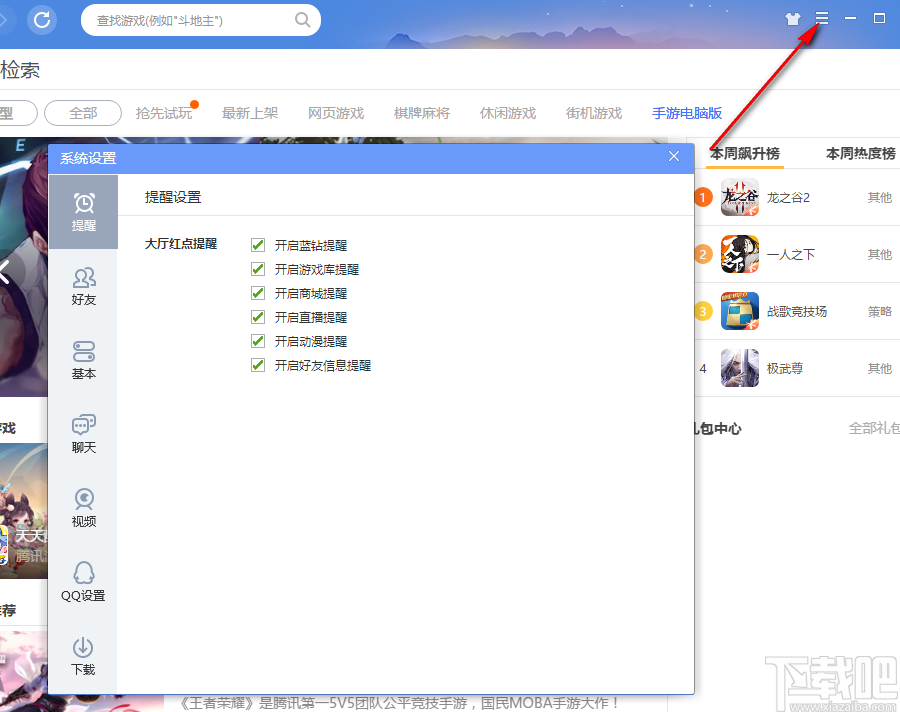Click the 手游电脑版 highlighted category link
The width and height of the screenshot is (900, 712).
click(686, 113)
